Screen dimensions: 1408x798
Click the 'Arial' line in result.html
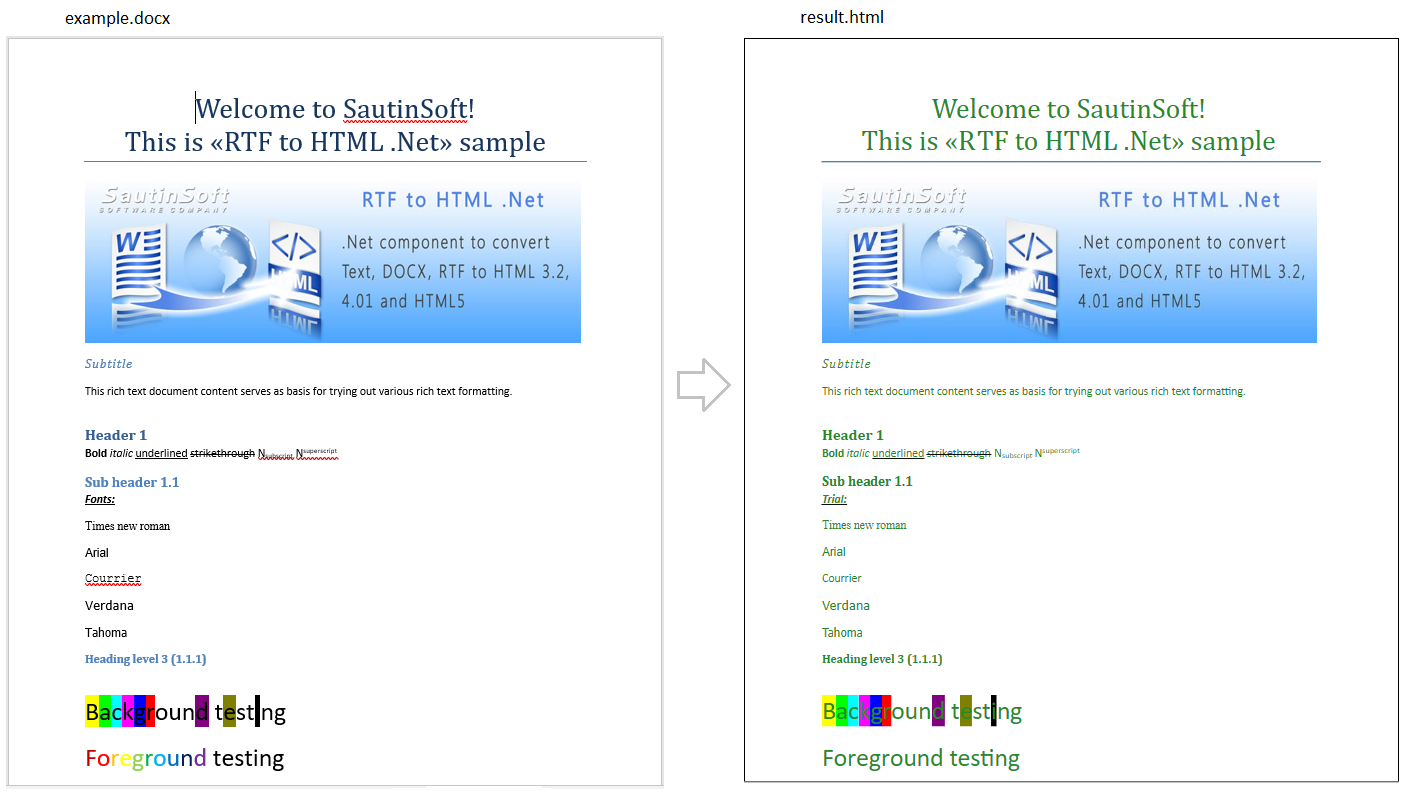[x=834, y=552]
